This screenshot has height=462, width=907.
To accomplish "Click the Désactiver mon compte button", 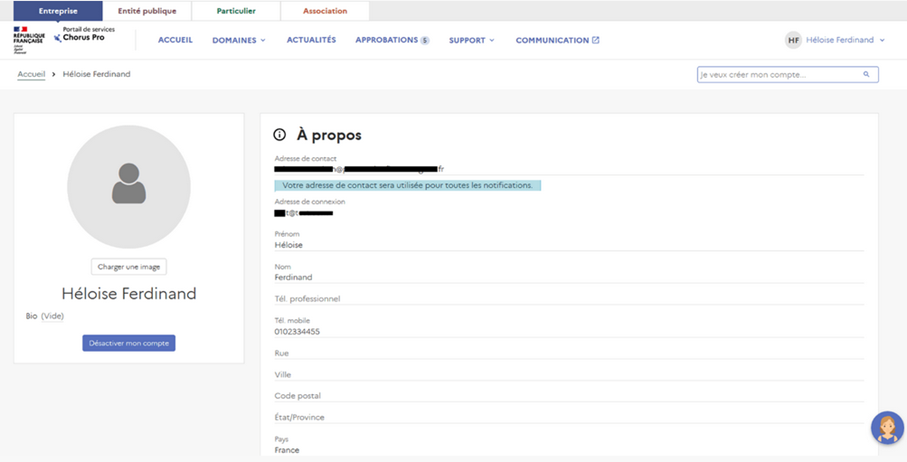I will click(128, 343).
